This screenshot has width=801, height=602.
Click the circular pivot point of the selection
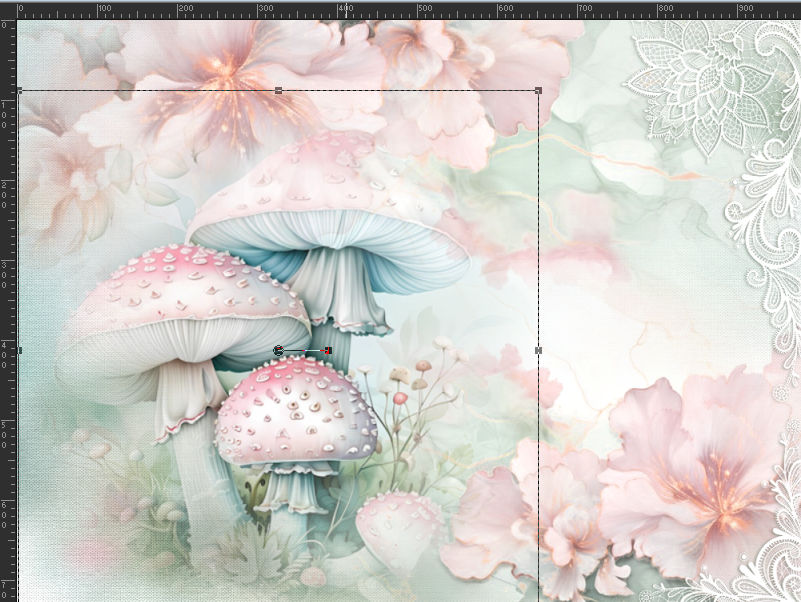[x=279, y=350]
